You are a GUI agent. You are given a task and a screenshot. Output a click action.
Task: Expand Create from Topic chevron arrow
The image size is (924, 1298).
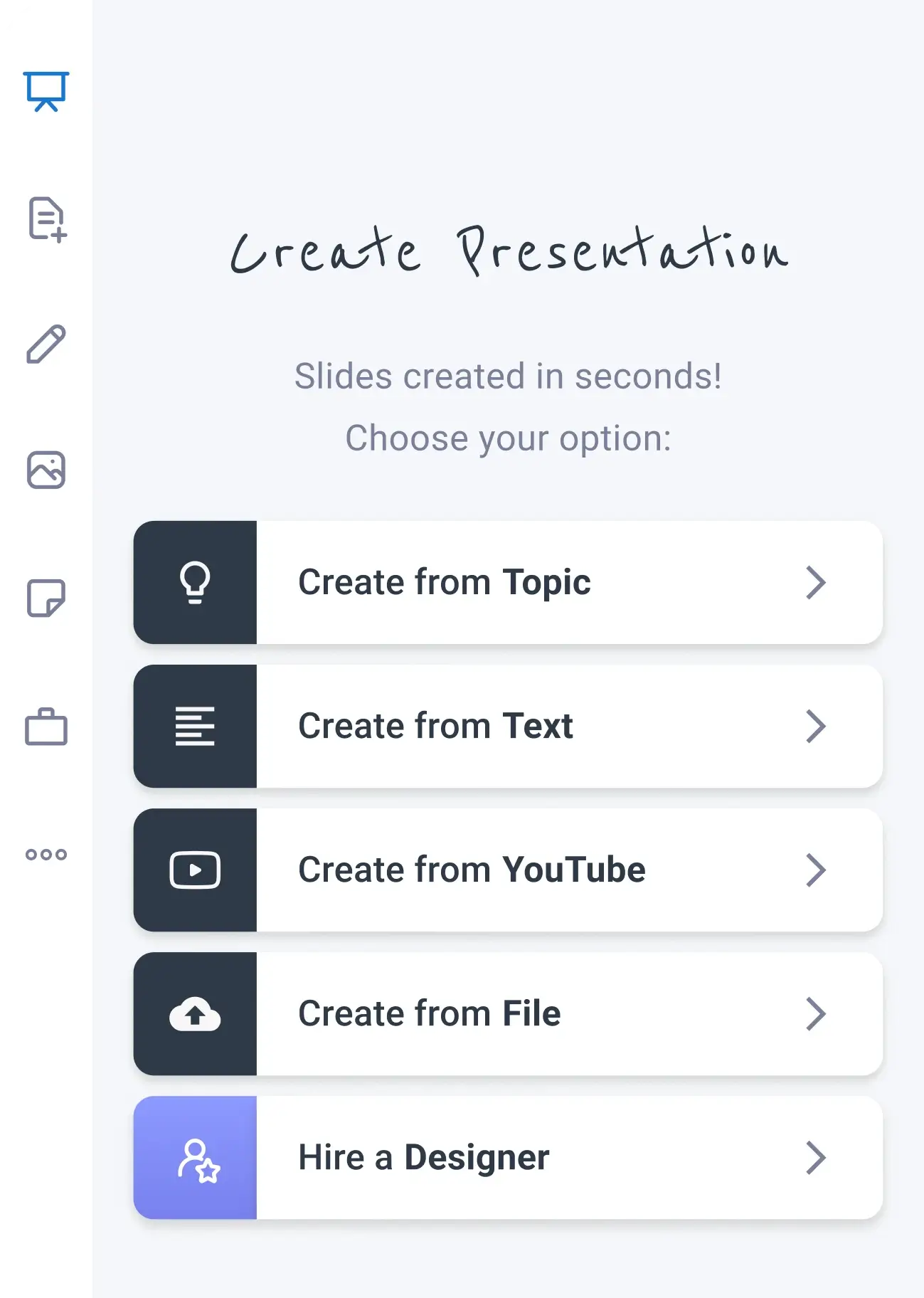[815, 583]
